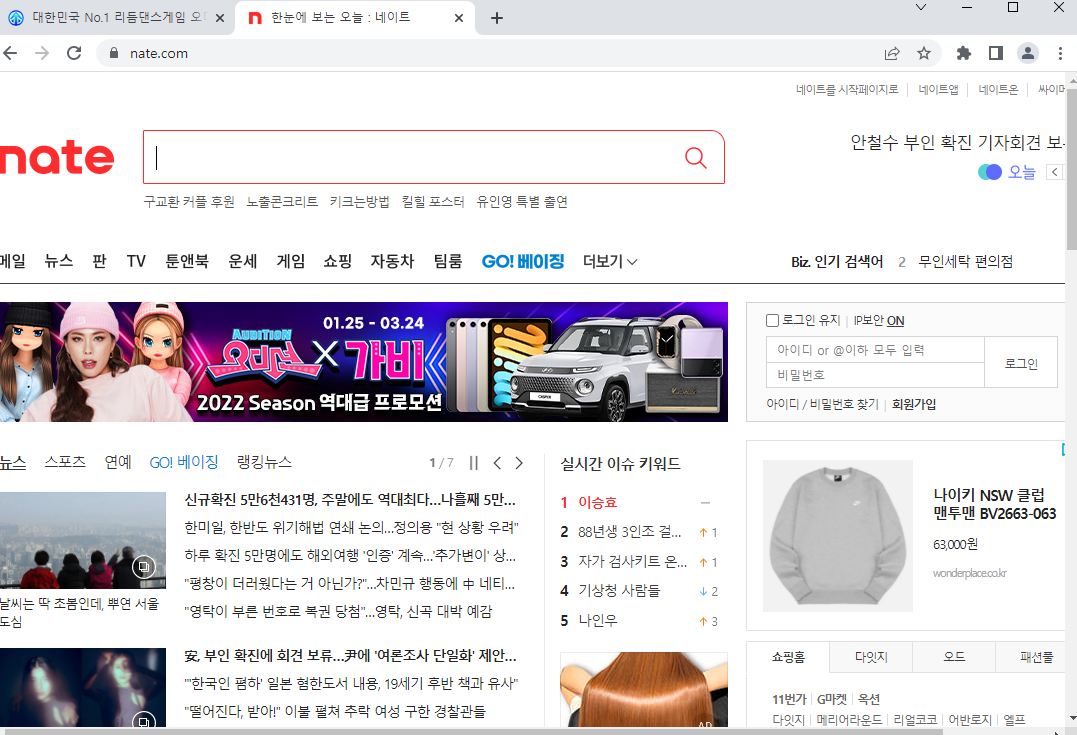Open the 게임 menu
This screenshot has height=735, width=1077.
[291, 261]
